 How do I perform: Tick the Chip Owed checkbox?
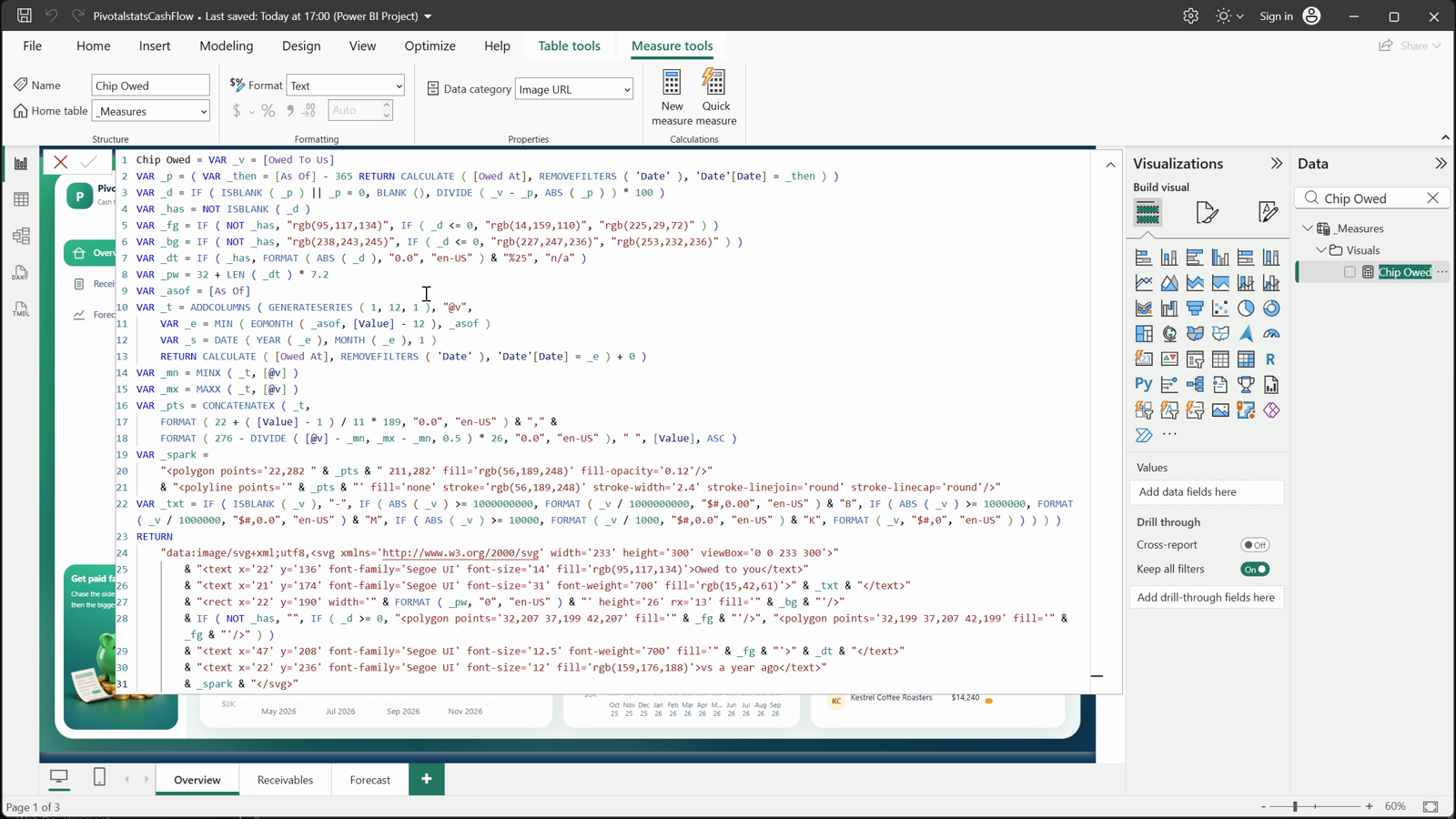(x=1350, y=272)
